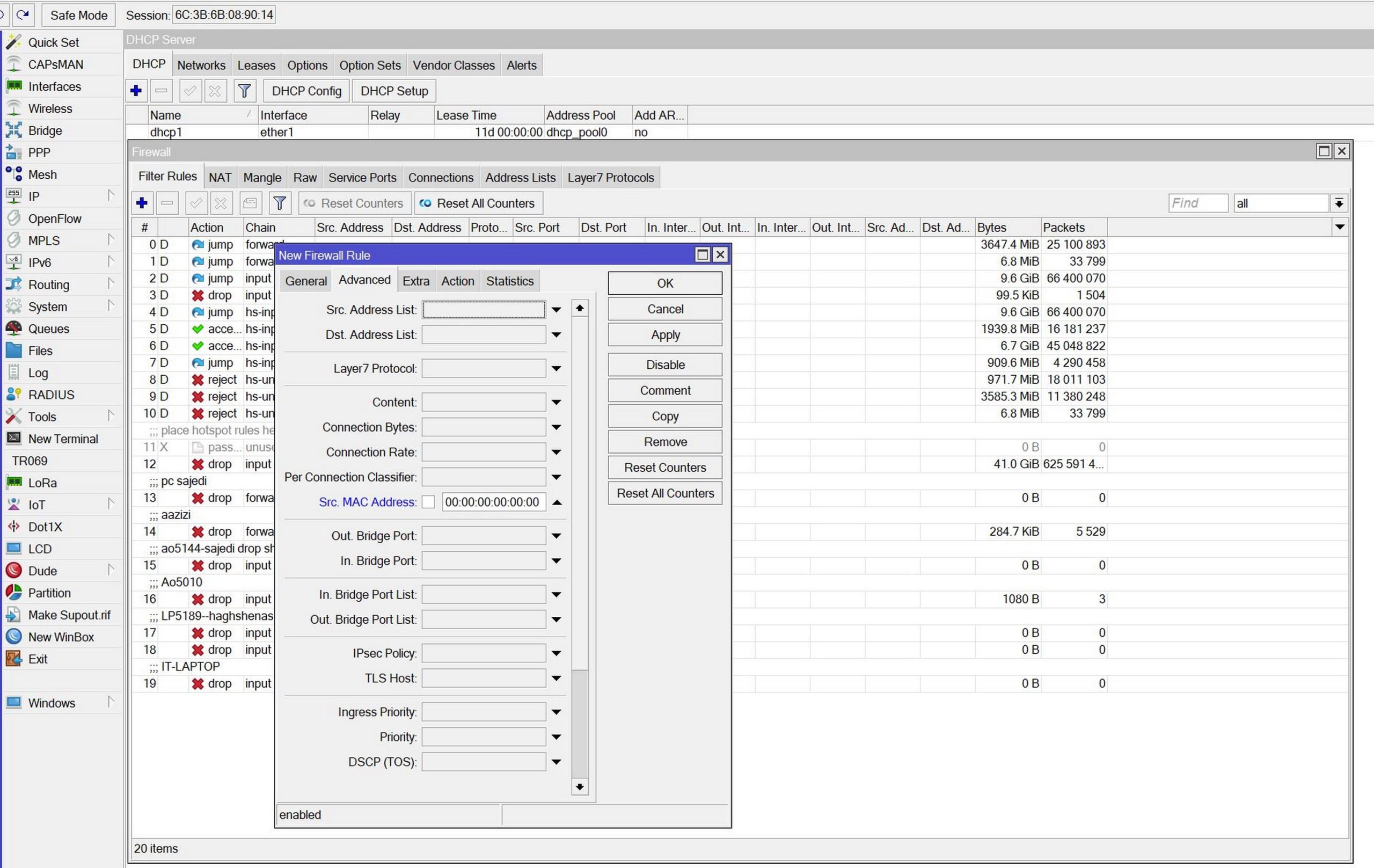Click the redo arrow icon at top
1374x868 pixels.
[23, 15]
